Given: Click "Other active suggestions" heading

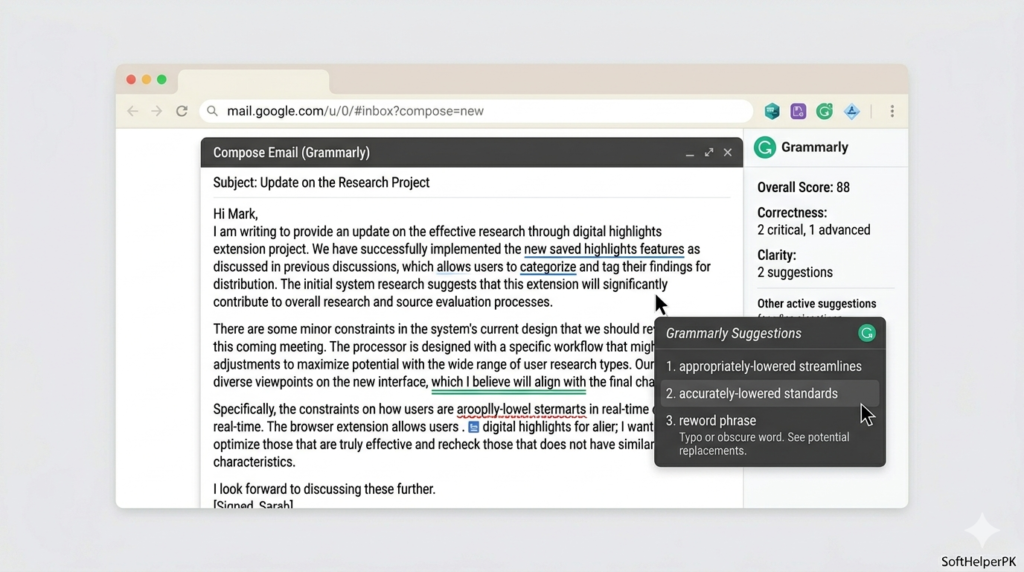Looking at the screenshot, I should click(816, 304).
